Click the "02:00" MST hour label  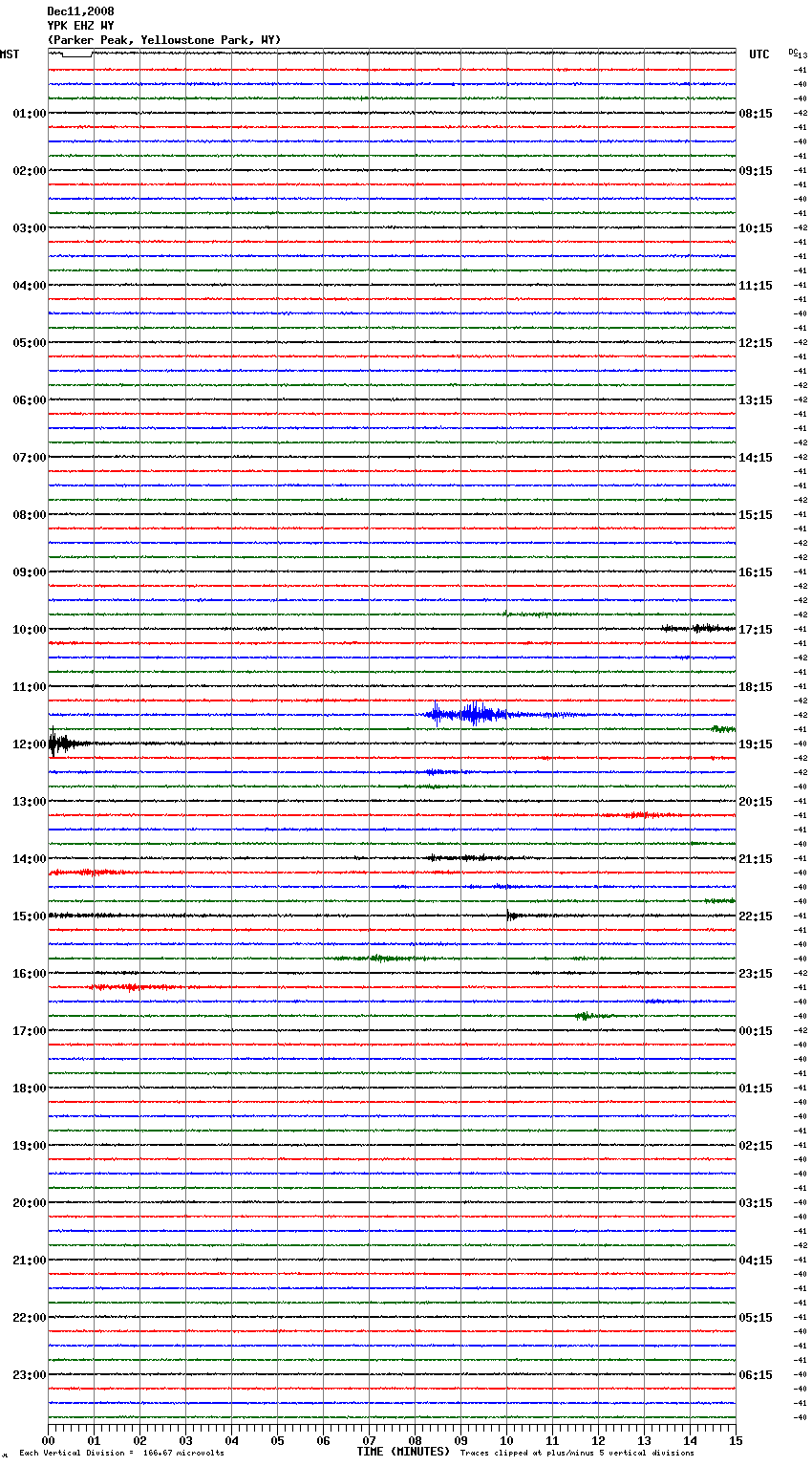click(30, 171)
